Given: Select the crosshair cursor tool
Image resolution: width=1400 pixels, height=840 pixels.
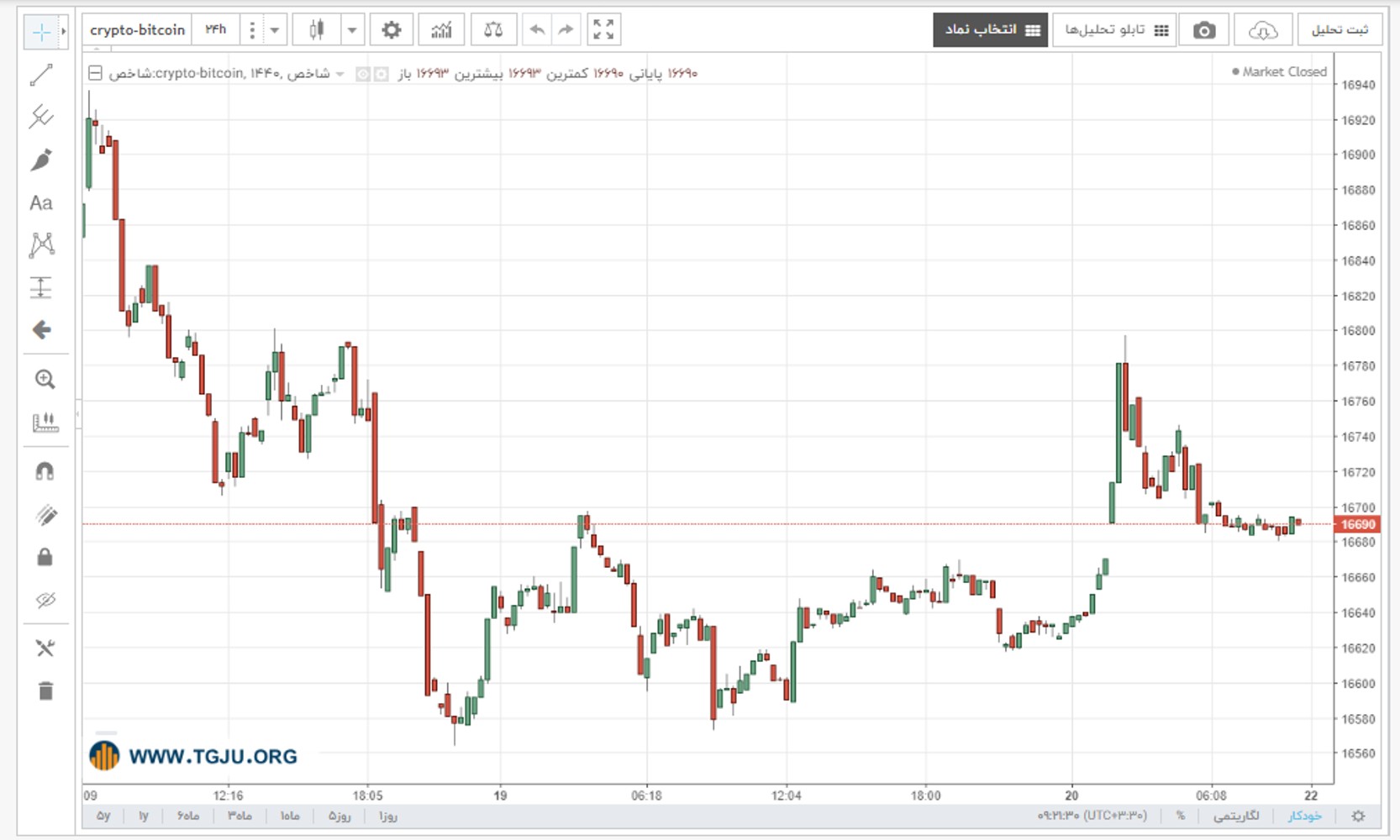Looking at the screenshot, I should (41, 32).
